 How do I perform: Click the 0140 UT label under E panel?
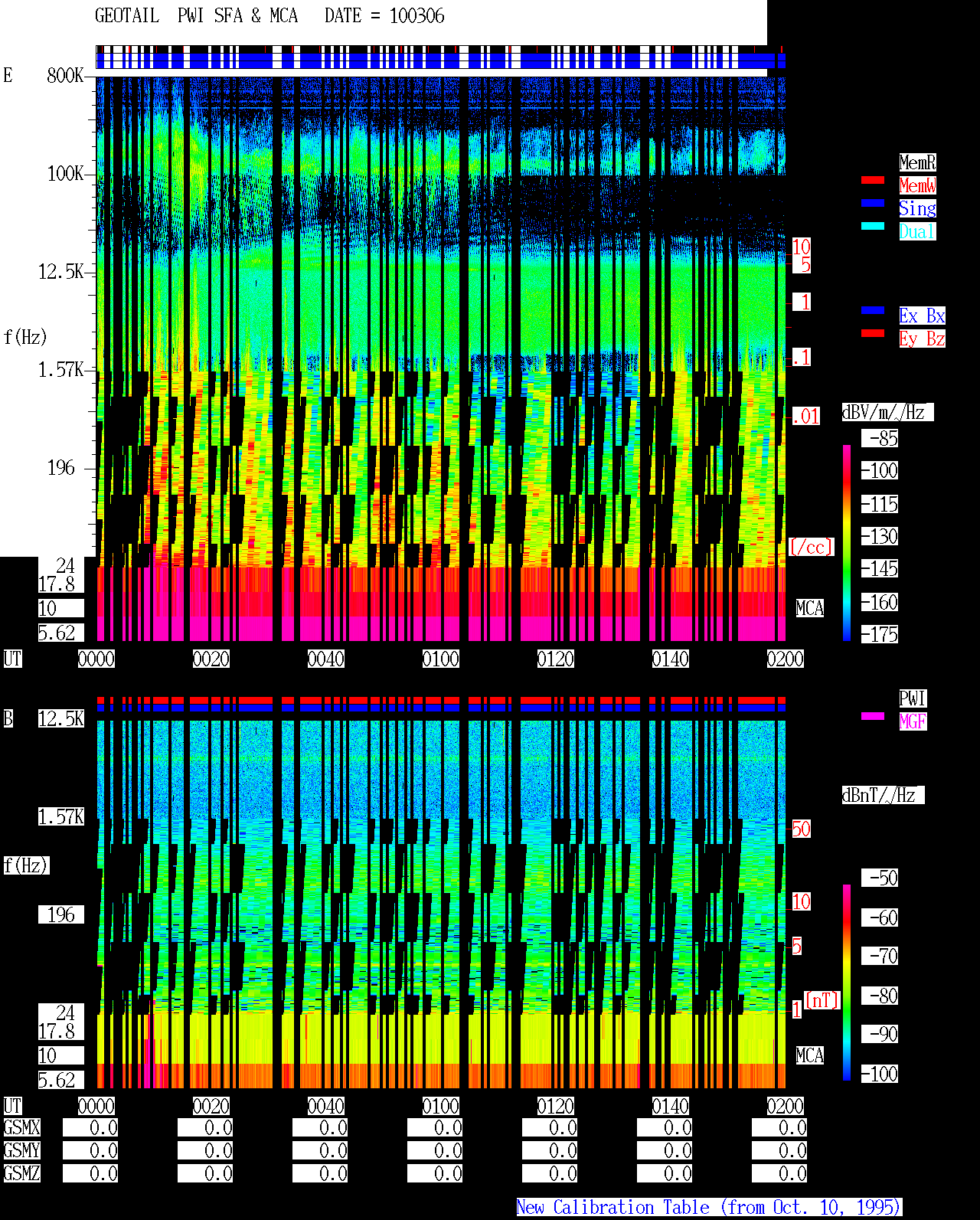point(671,659)
